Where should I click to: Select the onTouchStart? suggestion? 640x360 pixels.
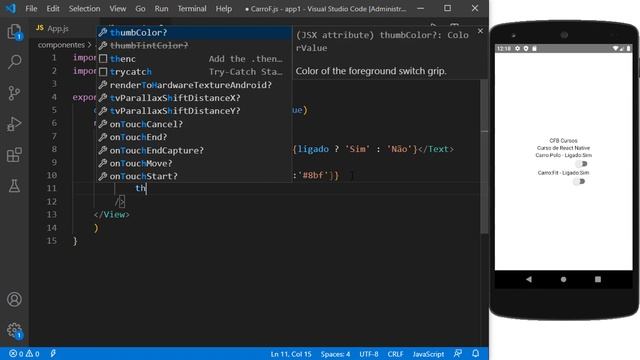tap(194, 176)
